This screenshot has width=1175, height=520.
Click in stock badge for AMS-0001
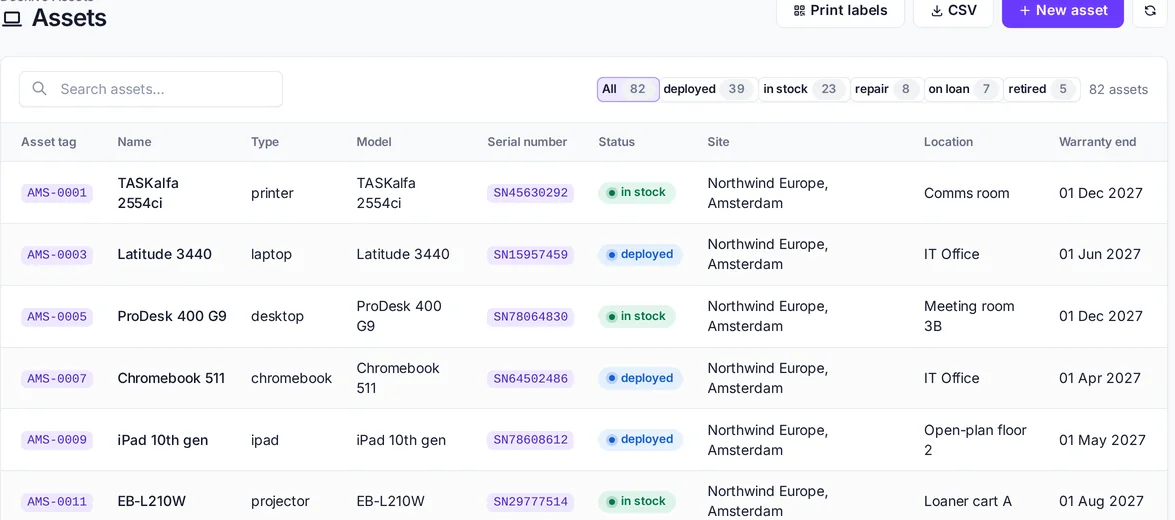[637, 193]
